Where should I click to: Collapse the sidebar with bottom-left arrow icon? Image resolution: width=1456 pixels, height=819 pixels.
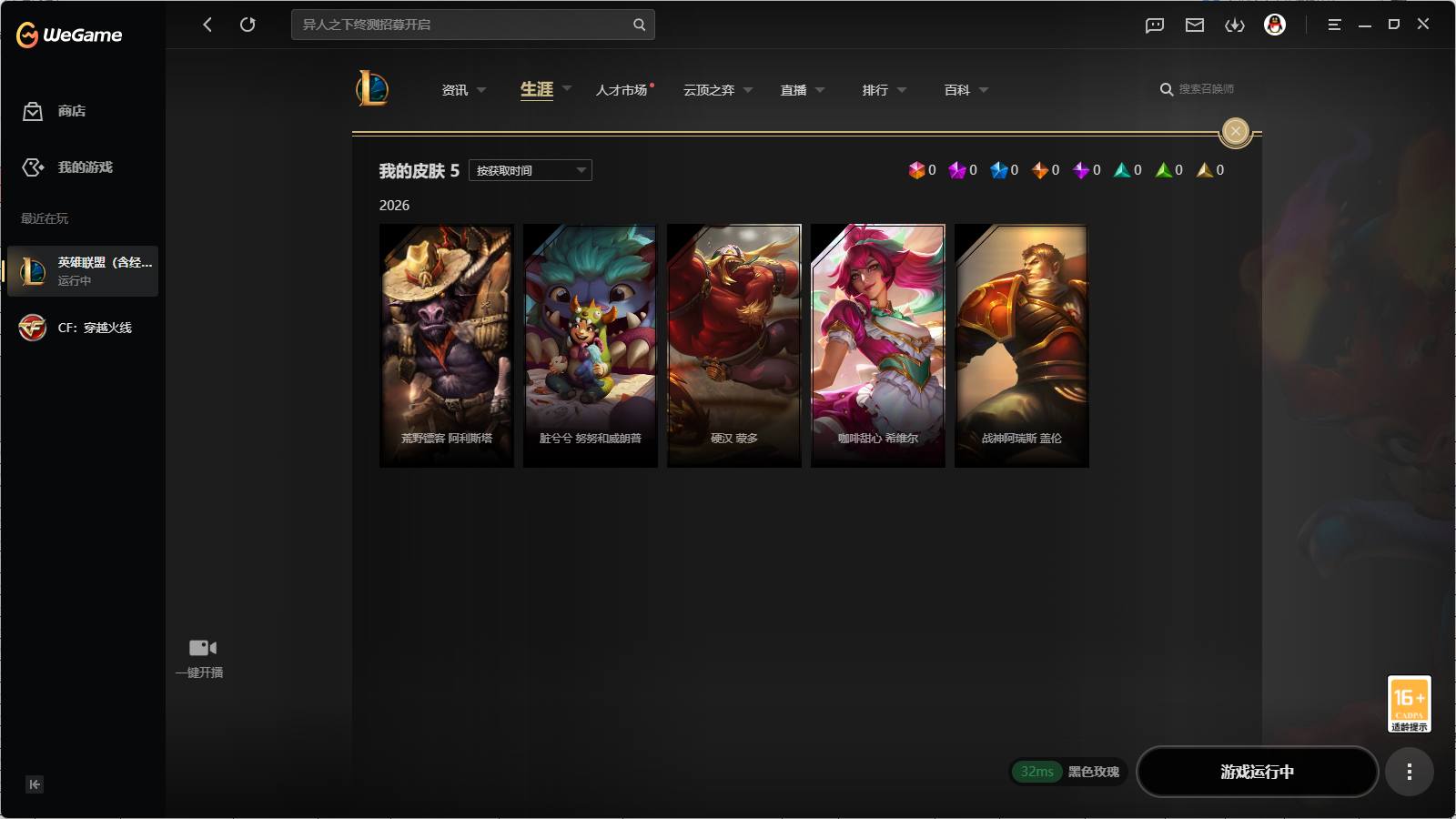point(35,784)
